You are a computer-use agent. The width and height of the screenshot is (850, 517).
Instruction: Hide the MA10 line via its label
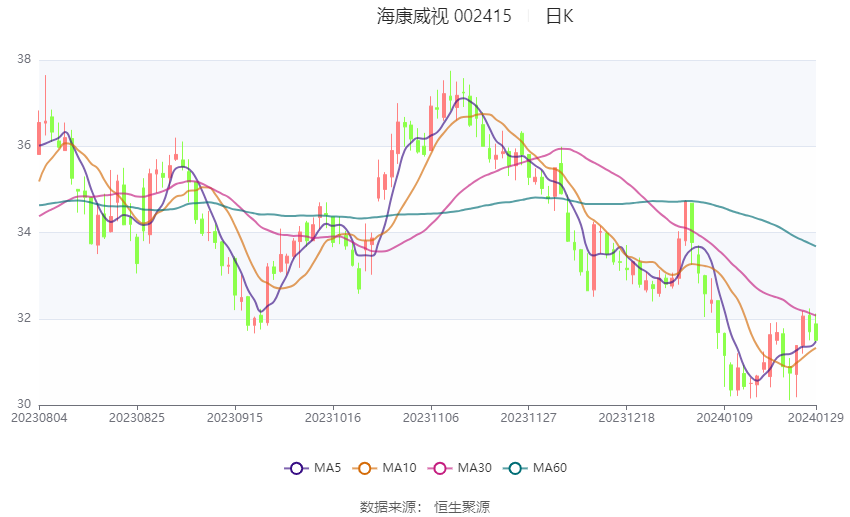[x=400, y=468]
